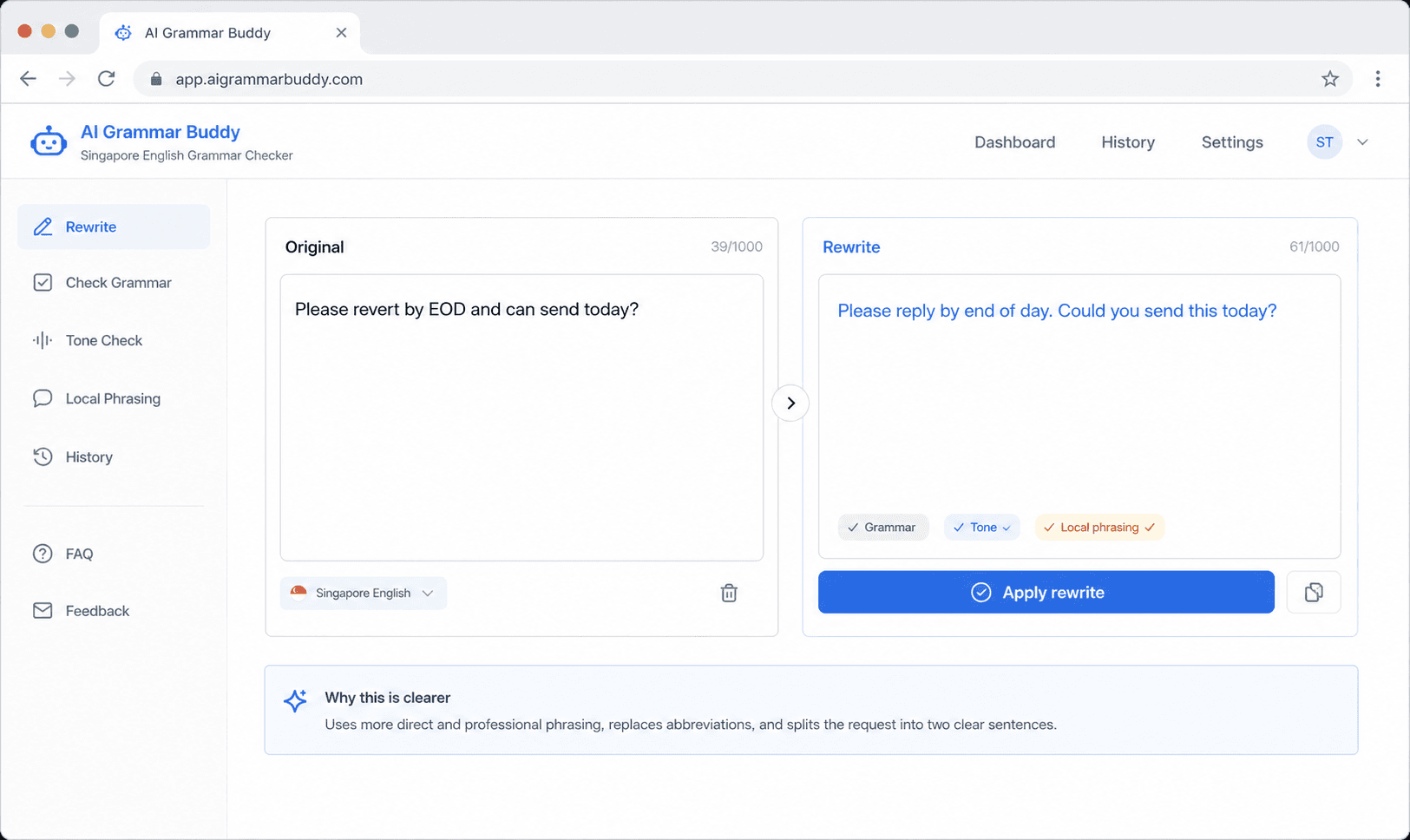Close the AI Grammar Buddy tab
The height and width of the screenshot is (840, 1410).
(341, 32)
